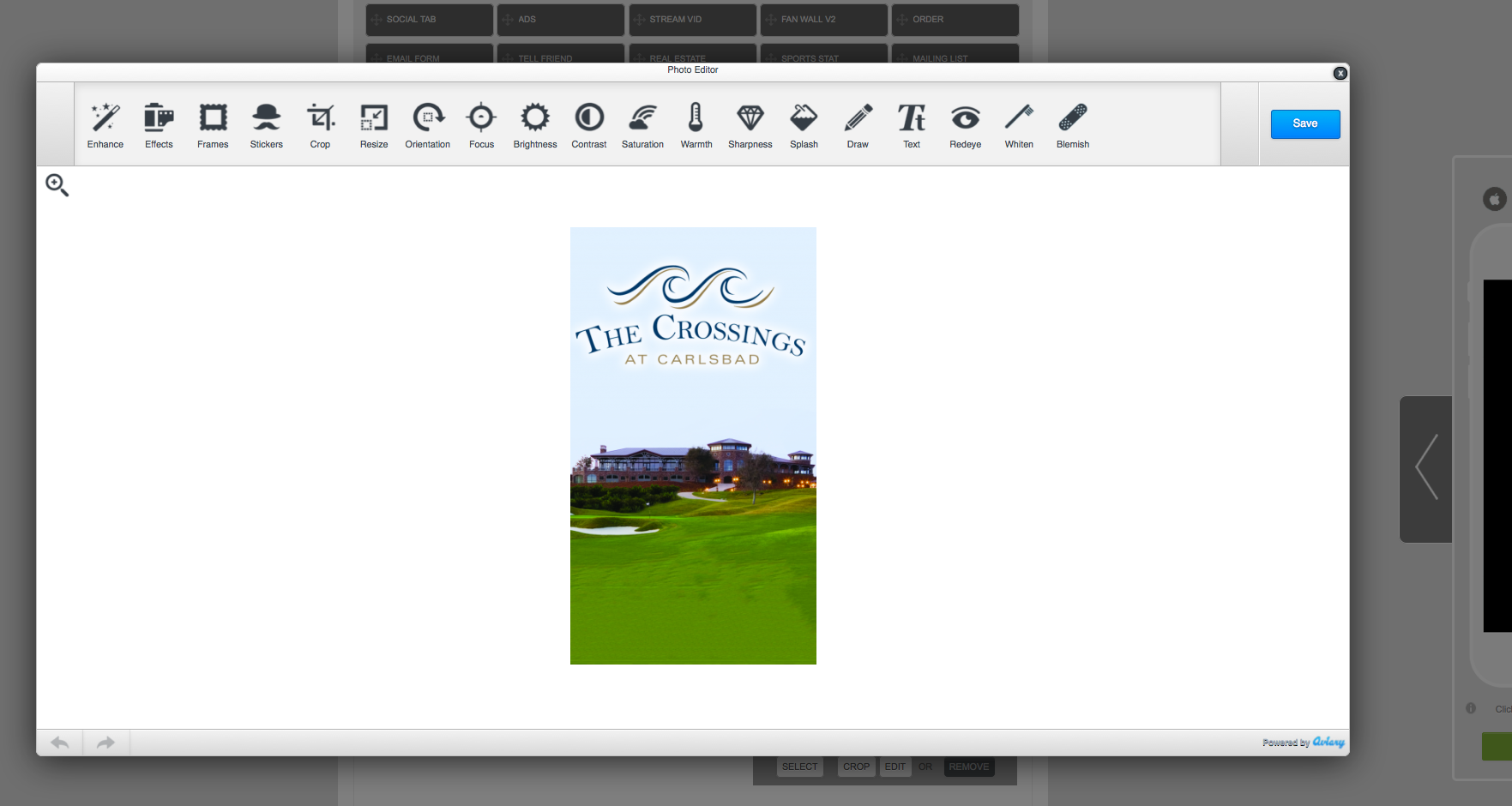
Task: Open the Contrast tool
Action: click(x=589, y=124)
